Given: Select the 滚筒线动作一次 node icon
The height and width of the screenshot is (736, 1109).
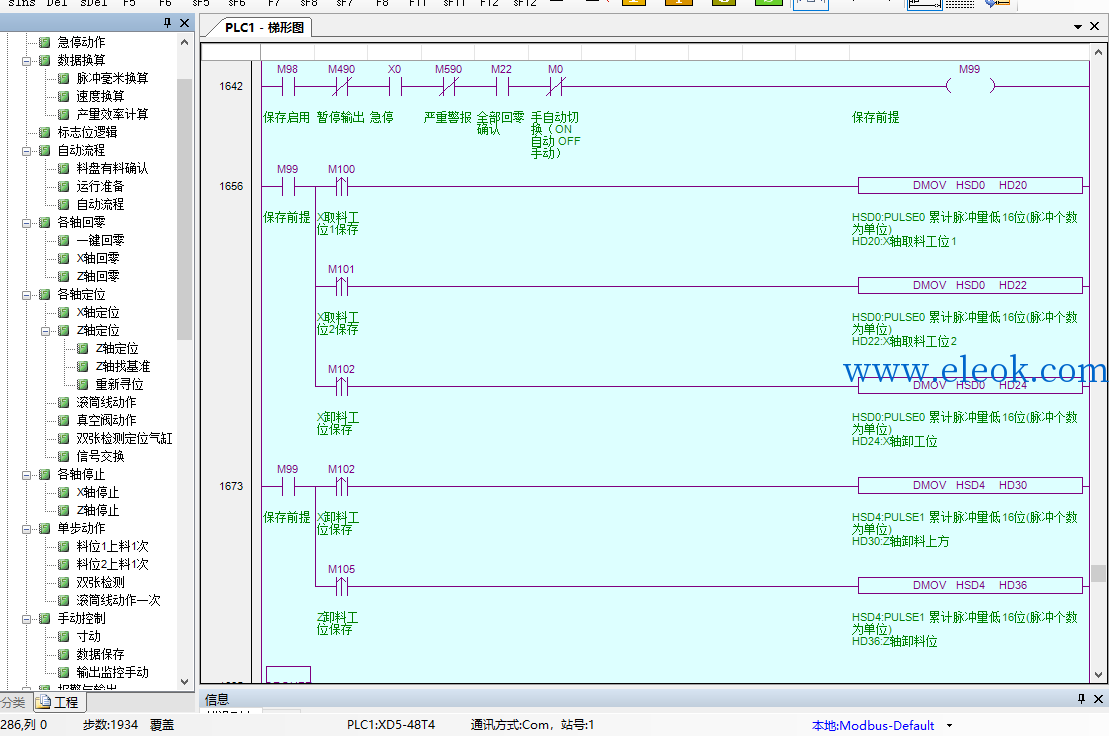Looking at the screenshot, I should coord(64,600).
